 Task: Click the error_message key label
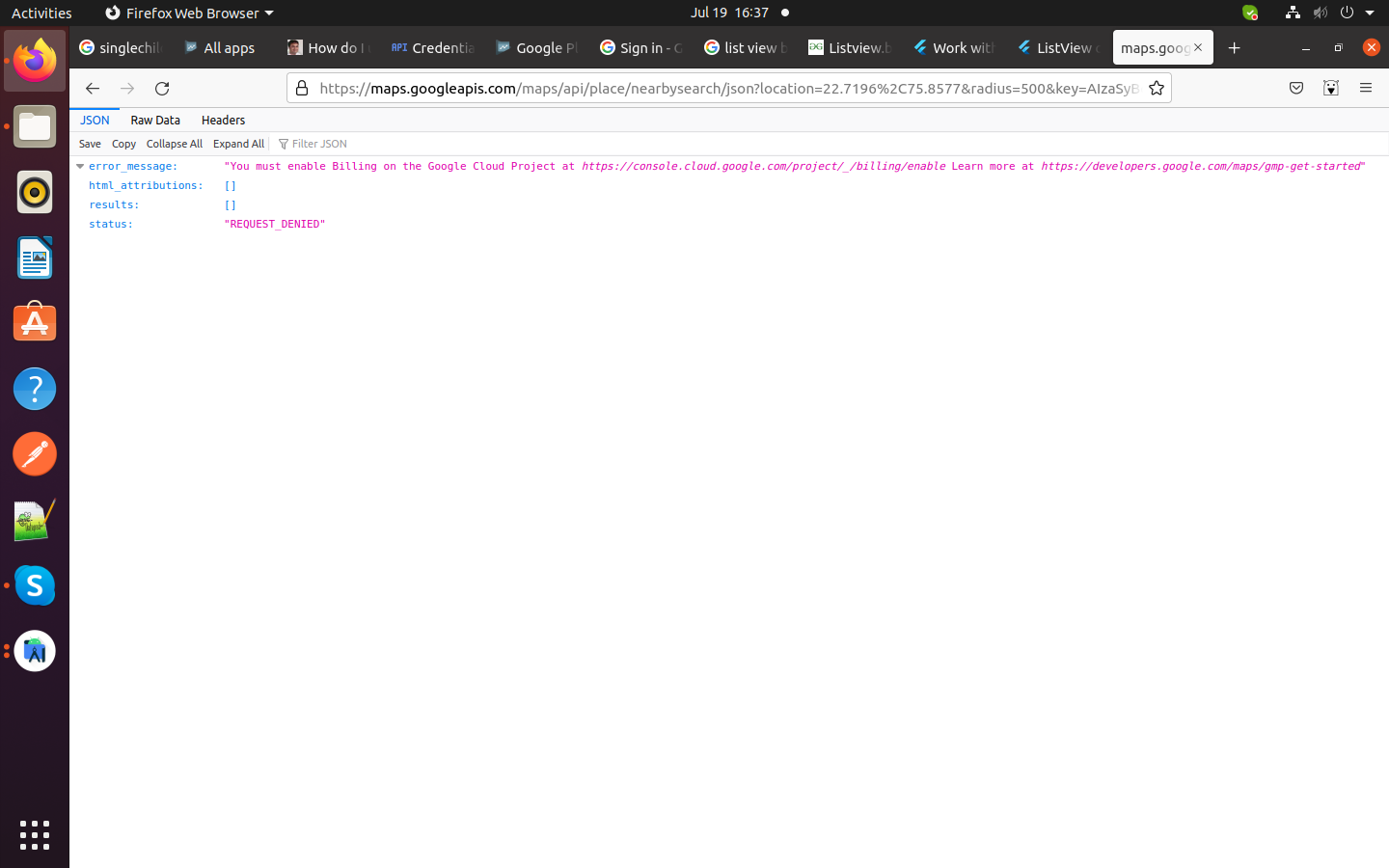[133, 166]
